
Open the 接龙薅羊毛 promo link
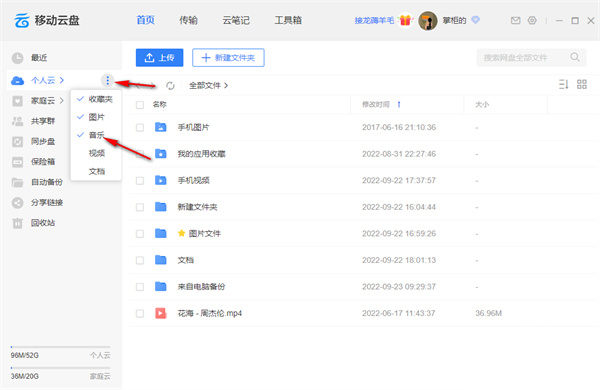point(374,20)
